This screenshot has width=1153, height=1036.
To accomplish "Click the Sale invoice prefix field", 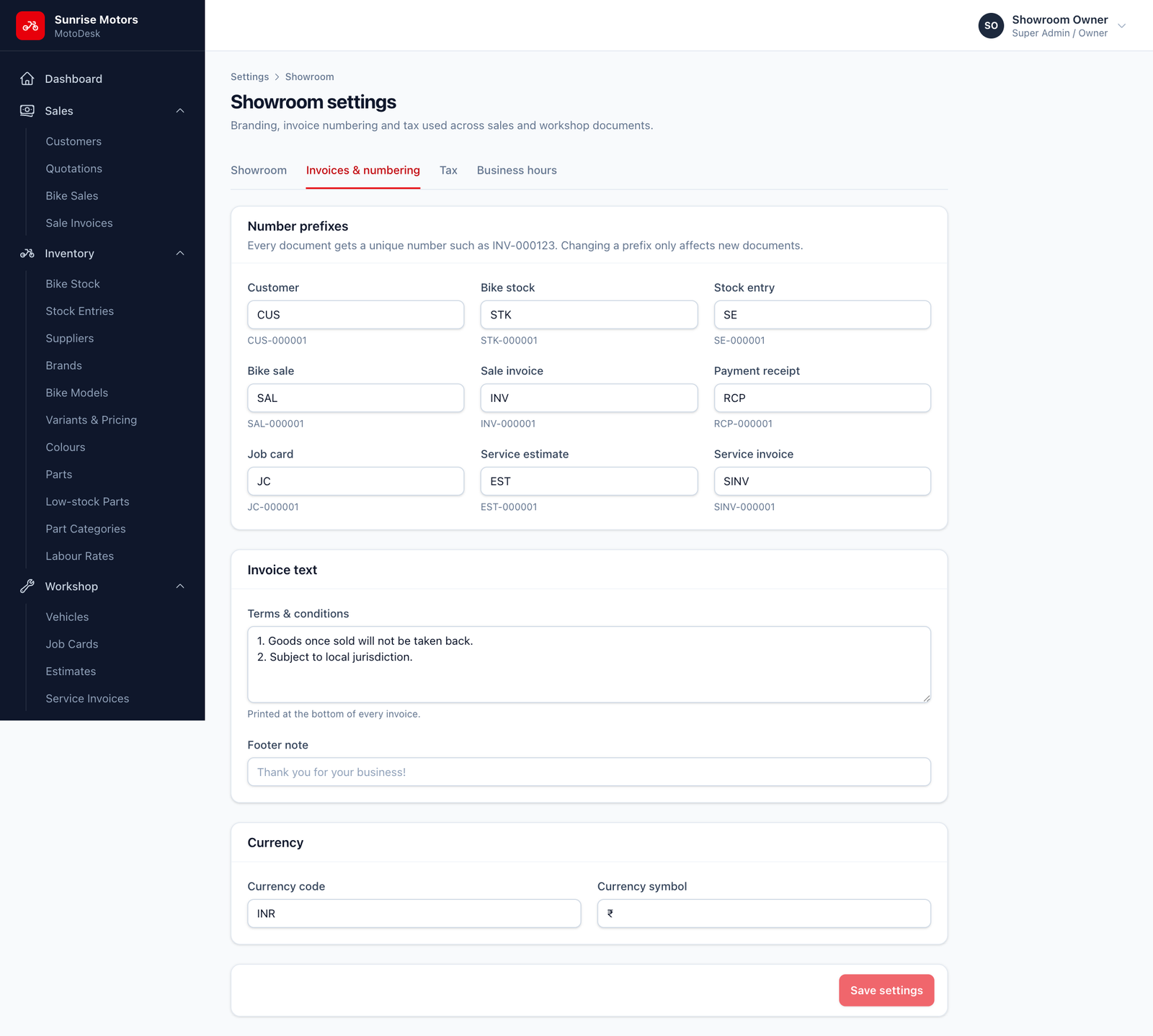I will (589, 398).
